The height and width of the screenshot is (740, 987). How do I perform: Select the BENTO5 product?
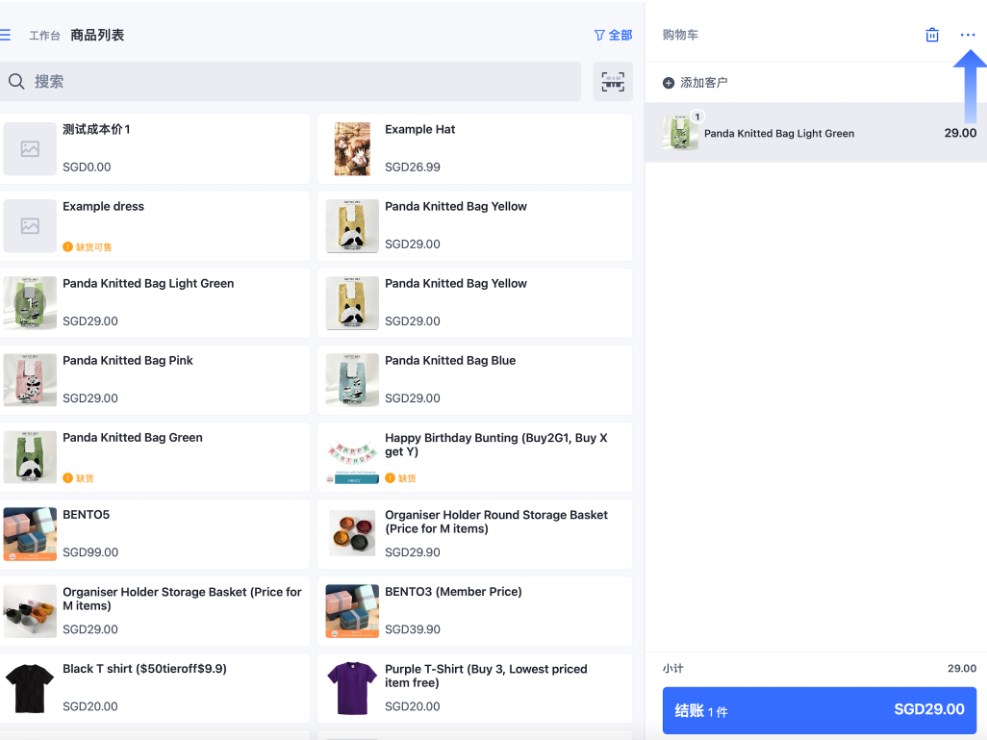click(x=155, y=534)
